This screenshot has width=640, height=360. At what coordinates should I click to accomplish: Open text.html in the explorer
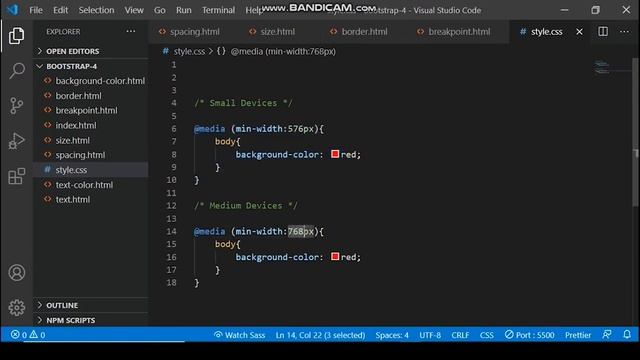click(91, 199)
